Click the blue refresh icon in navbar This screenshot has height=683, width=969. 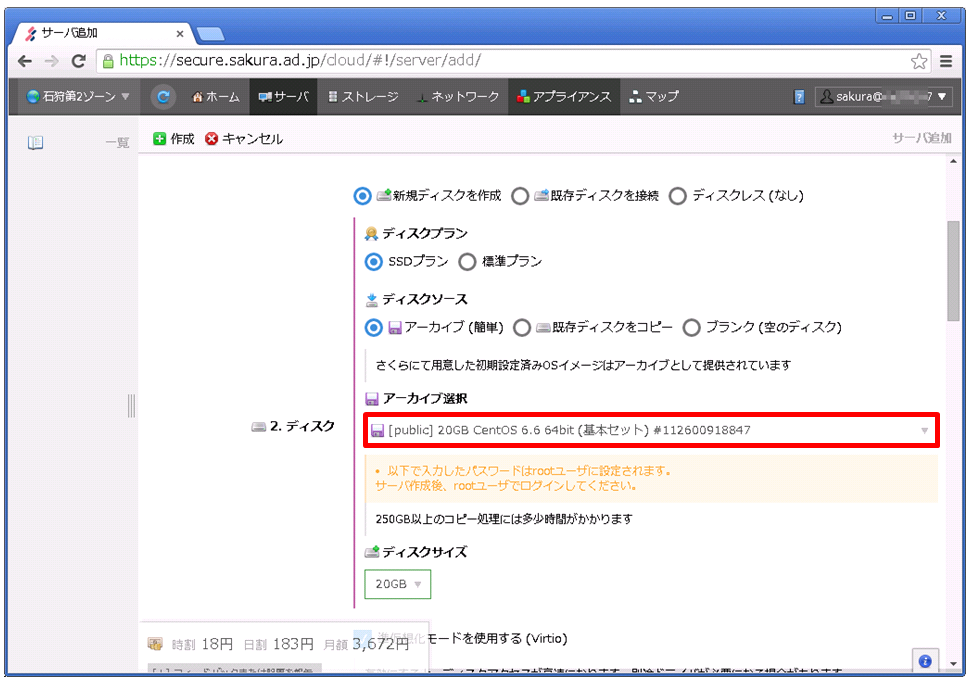(x=163, y=97)
